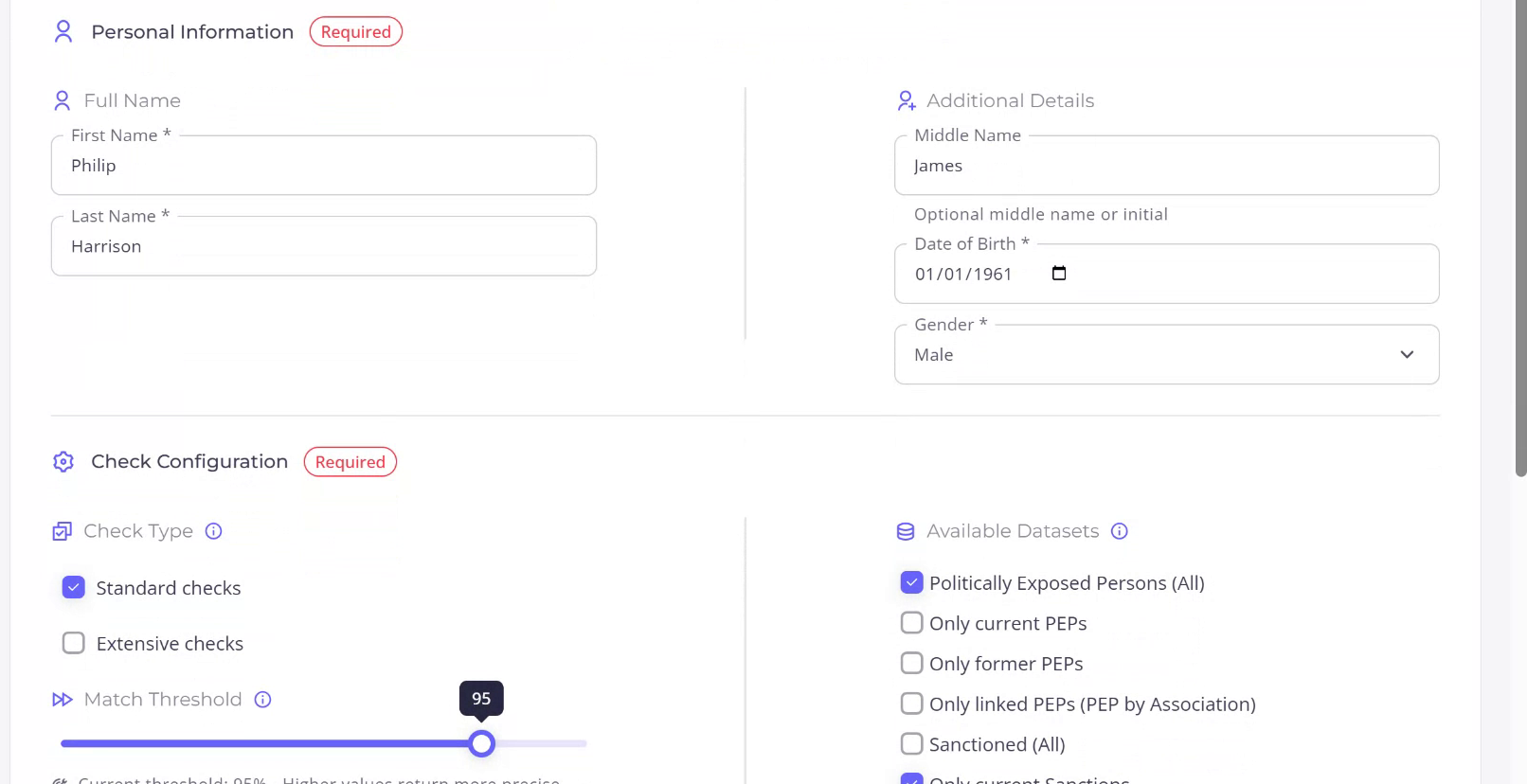This screenshot has height=784, width=1527.
Task: Enable the Extensive checks checkbox
Action: click(x=74, y=644)
